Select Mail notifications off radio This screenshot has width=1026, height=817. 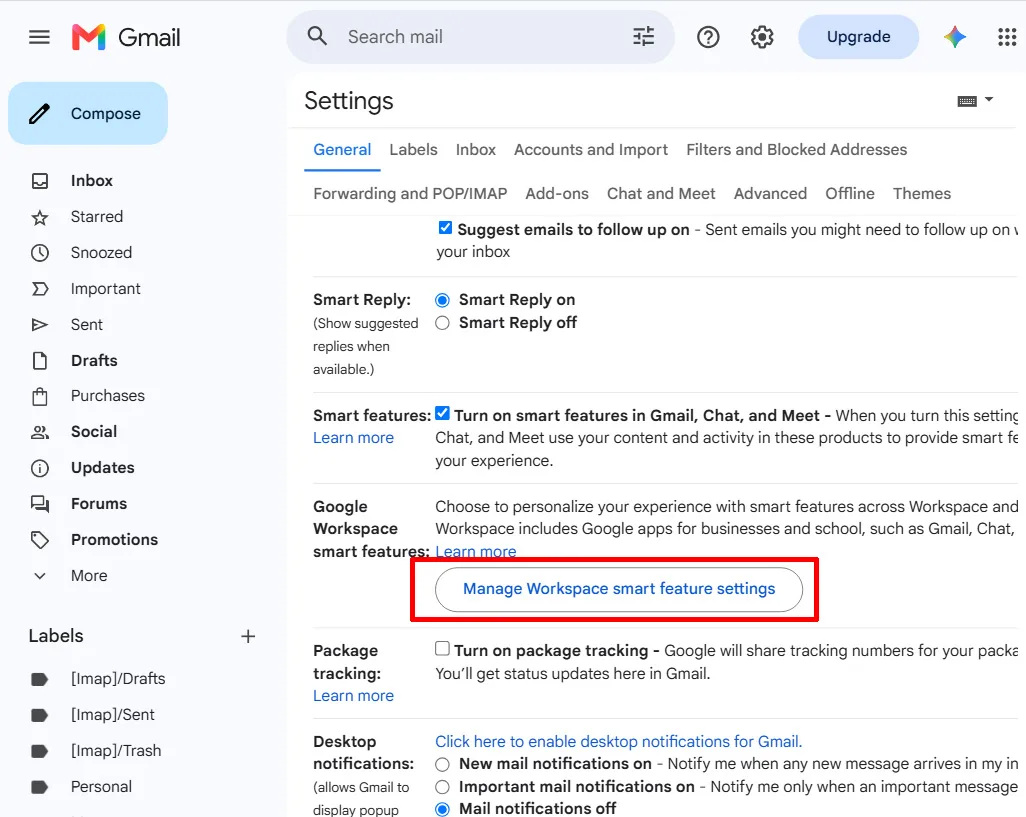[x=442, y=810]
